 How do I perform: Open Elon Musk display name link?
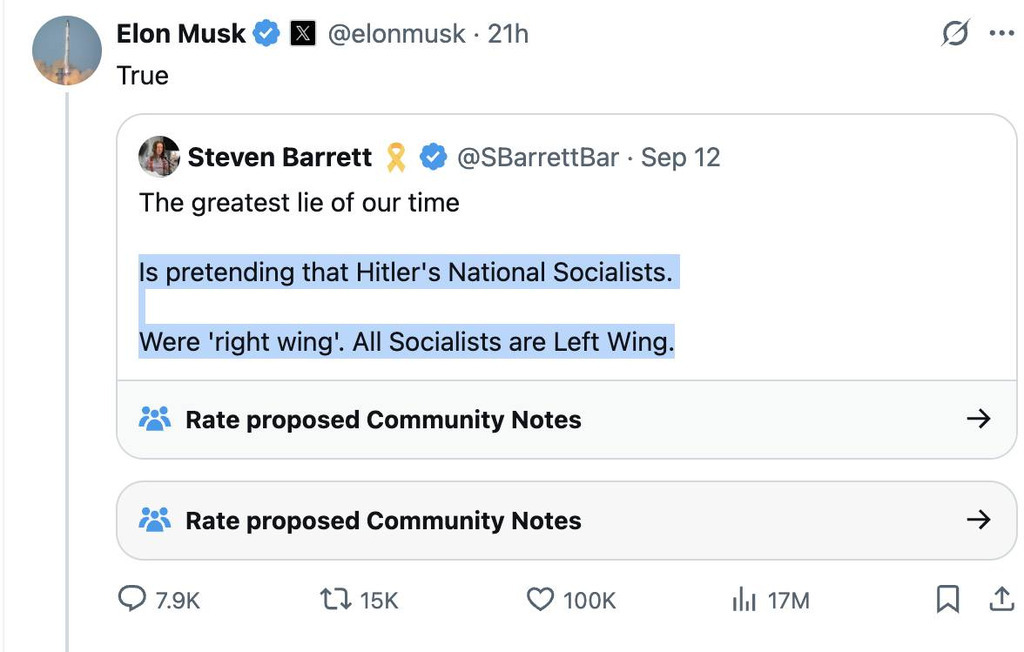click(x=181, y=34)
